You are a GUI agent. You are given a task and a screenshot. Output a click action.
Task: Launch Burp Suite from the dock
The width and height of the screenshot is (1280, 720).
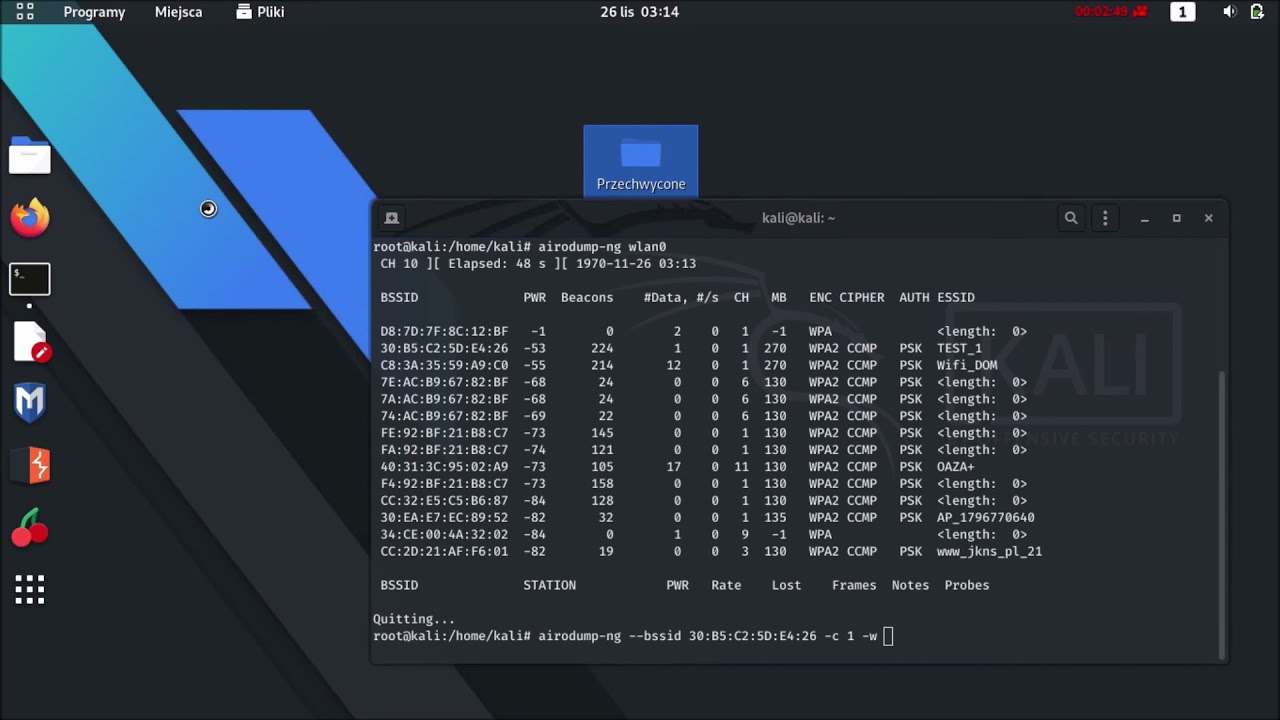[x=30, y=466]
